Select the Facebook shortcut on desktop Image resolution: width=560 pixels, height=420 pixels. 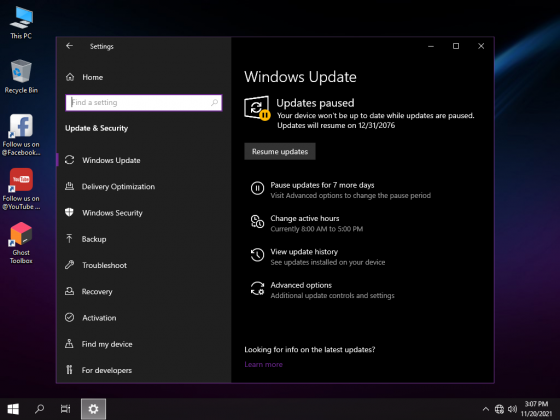click(21, 135)
